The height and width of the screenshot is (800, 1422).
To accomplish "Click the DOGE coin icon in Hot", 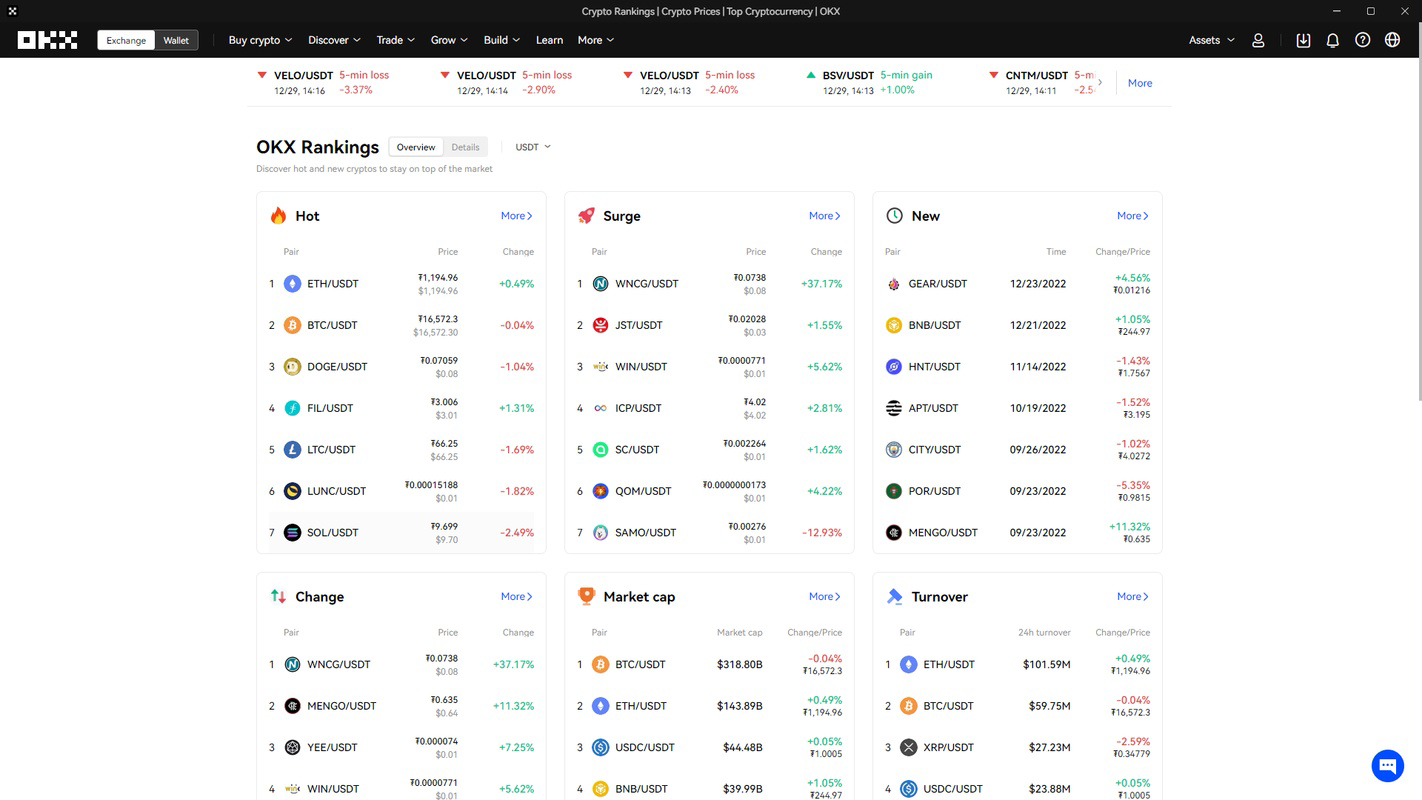I will pyautogui.click(x=292, y=367).
